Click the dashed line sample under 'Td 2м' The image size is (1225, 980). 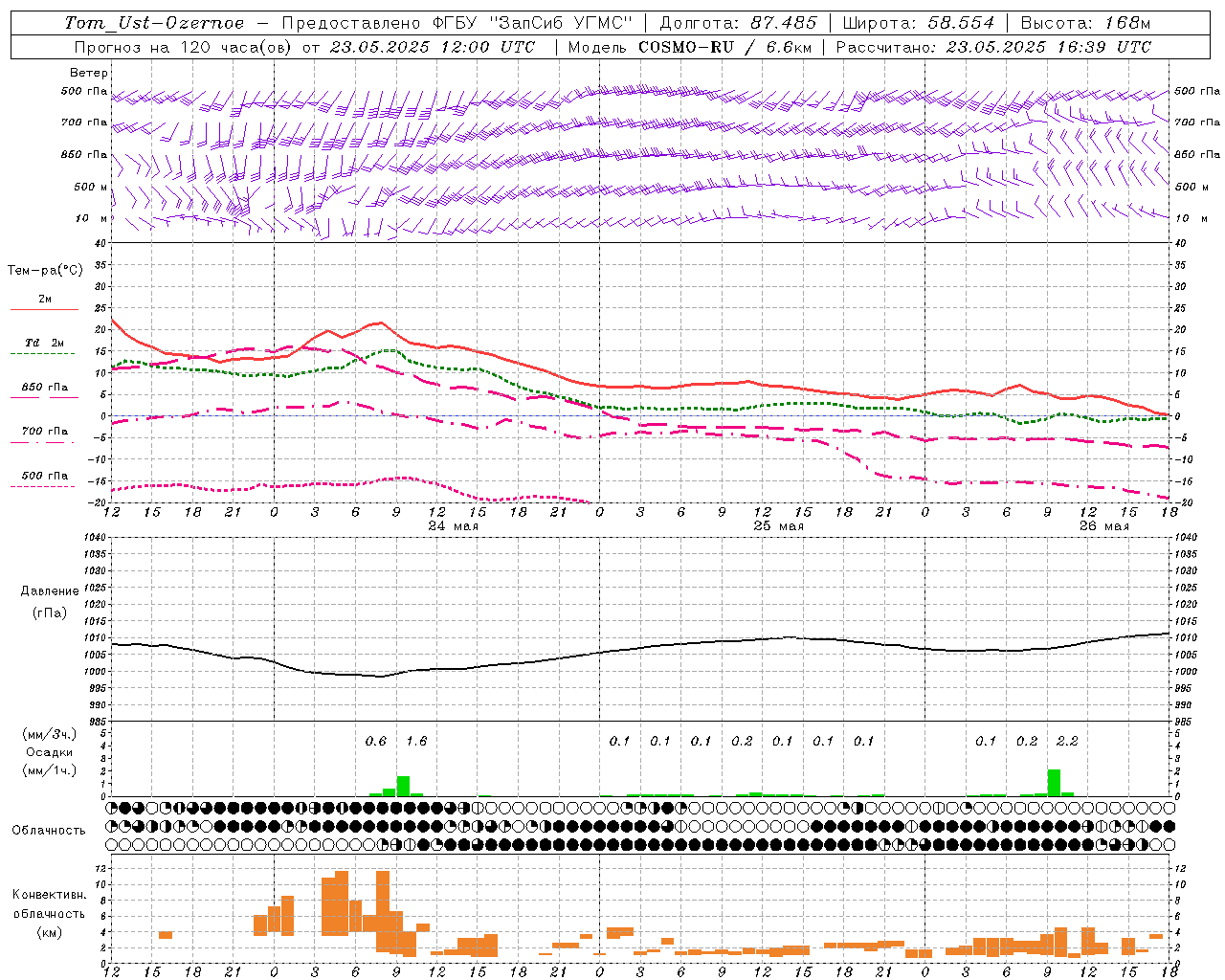click(43, 354)
